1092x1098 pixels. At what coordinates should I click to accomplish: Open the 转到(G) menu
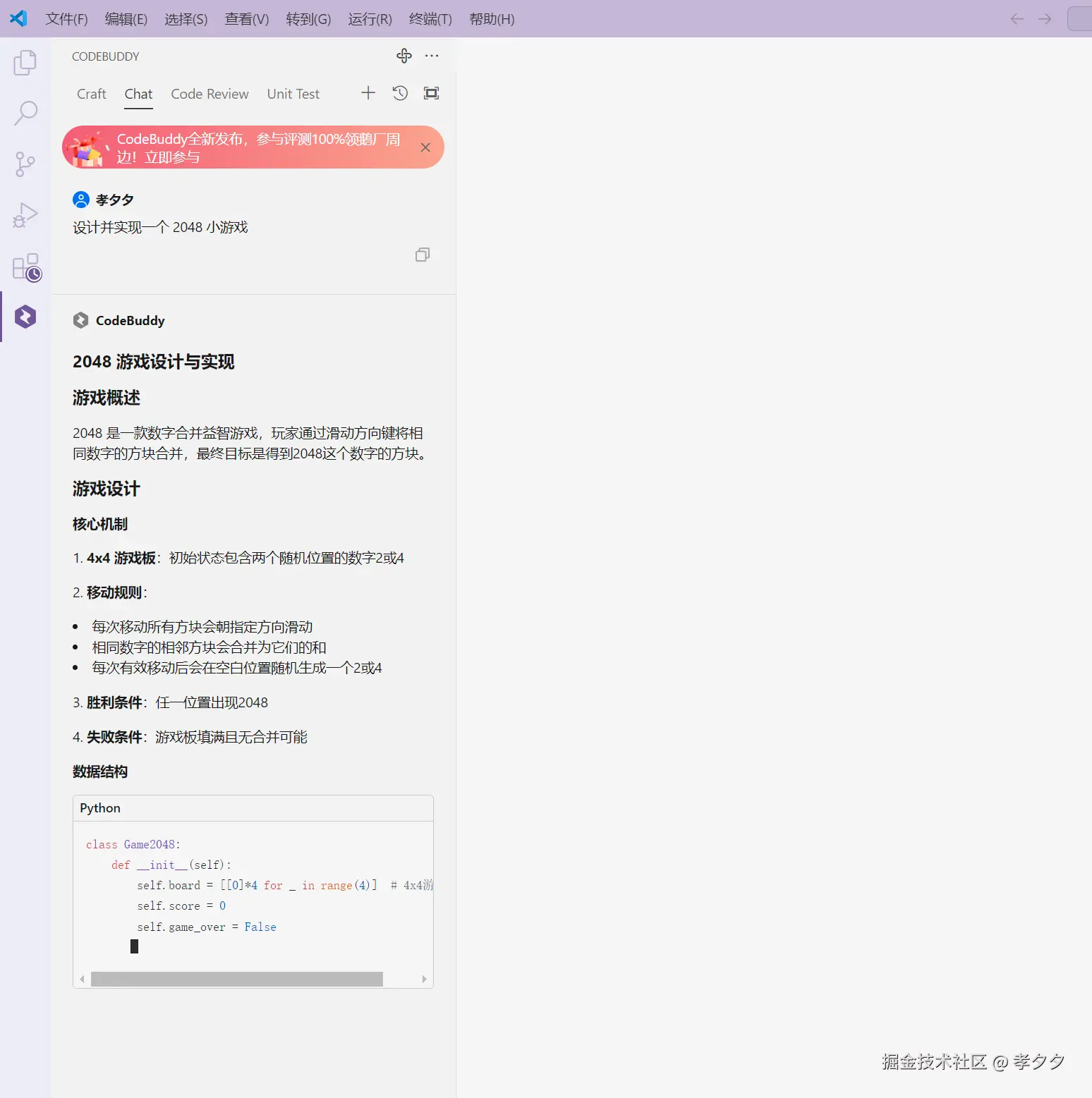click(x=308, y=19)
